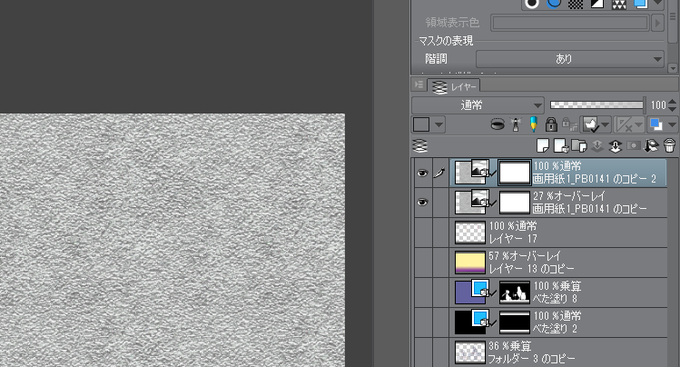Hide the 27% オーバーレイ paper layer

422,202
